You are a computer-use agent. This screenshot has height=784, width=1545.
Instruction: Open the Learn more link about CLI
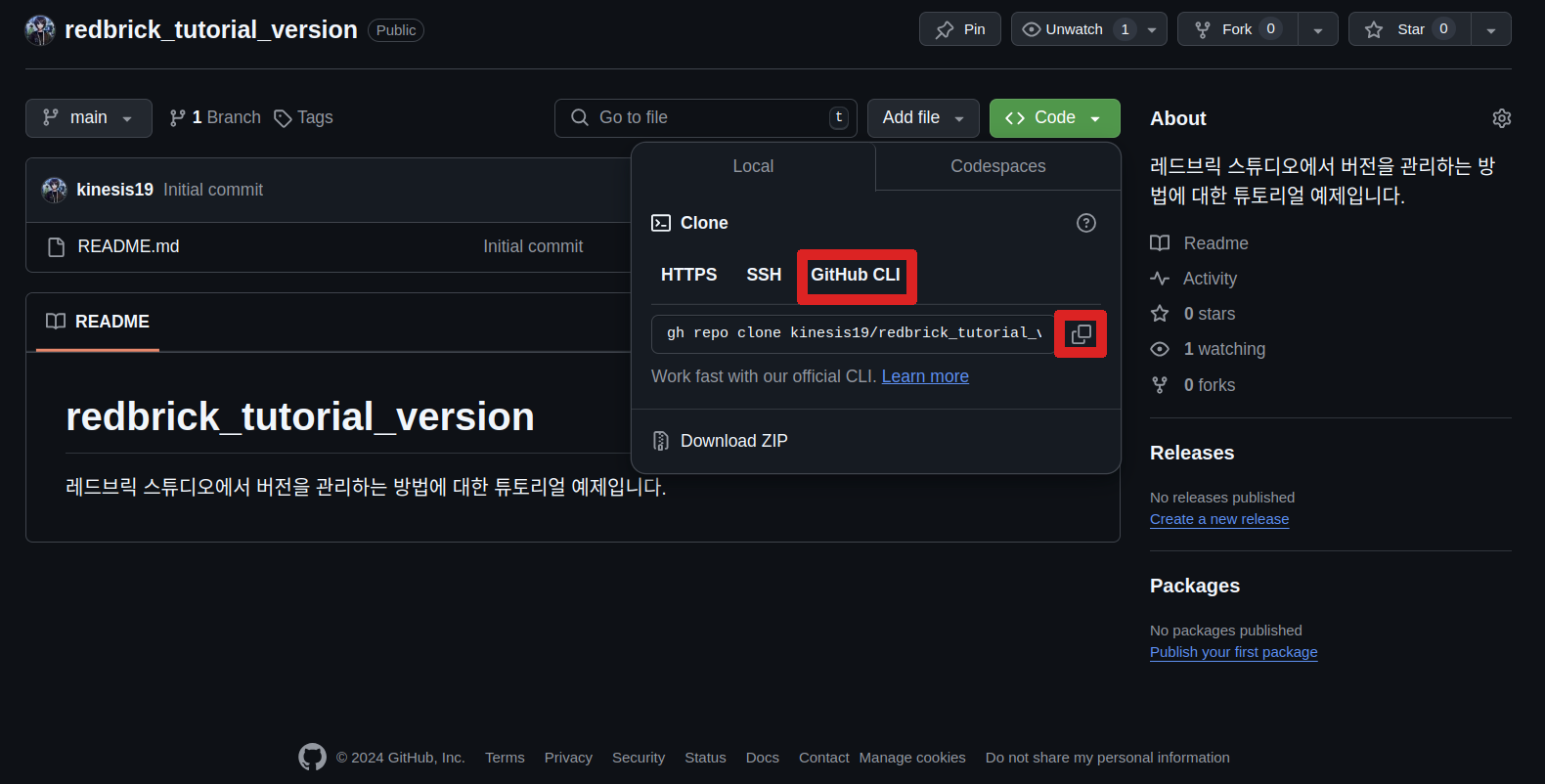click(x=925, y=376)
